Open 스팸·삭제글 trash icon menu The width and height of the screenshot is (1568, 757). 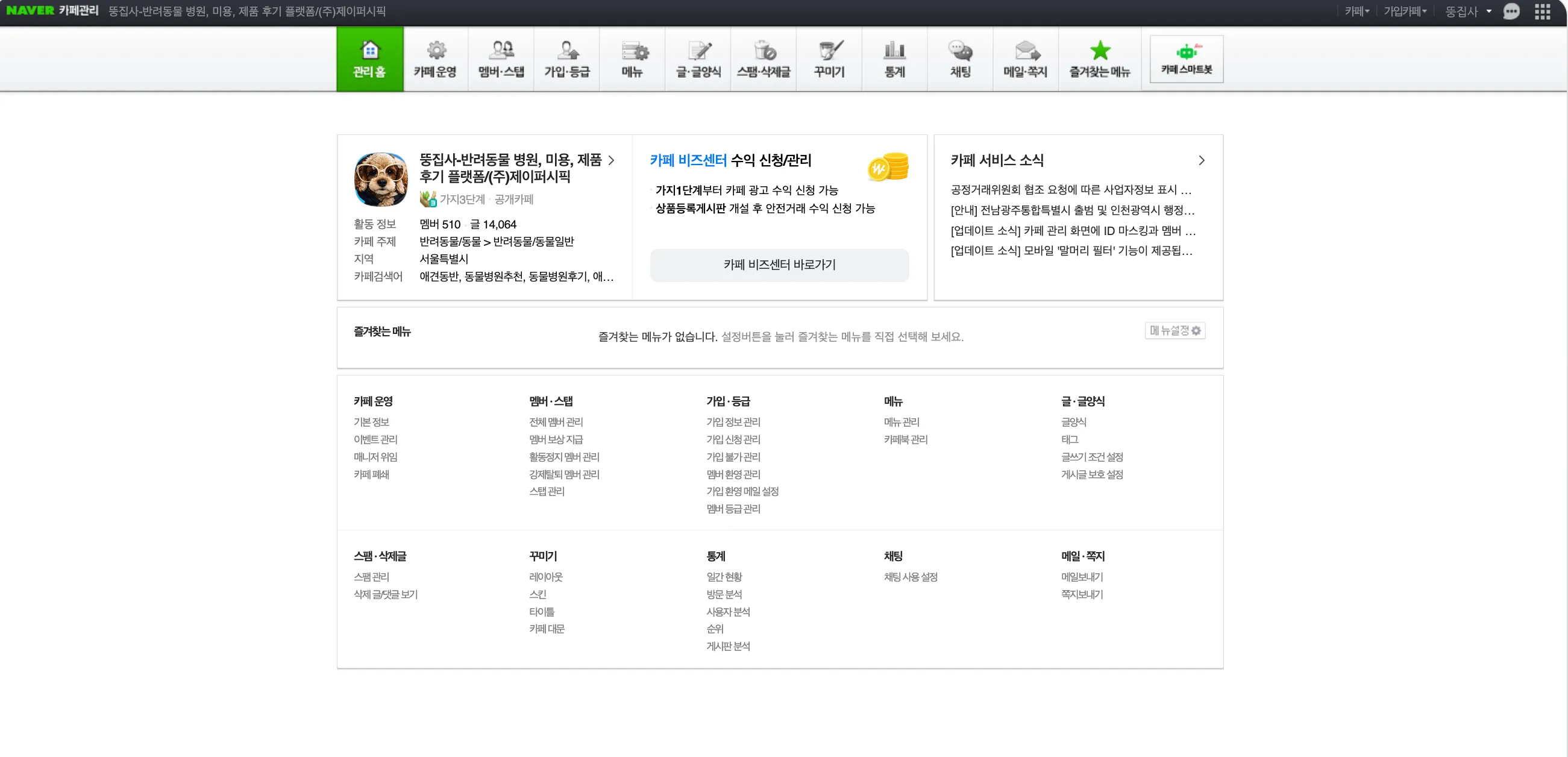tap(764, 59)
